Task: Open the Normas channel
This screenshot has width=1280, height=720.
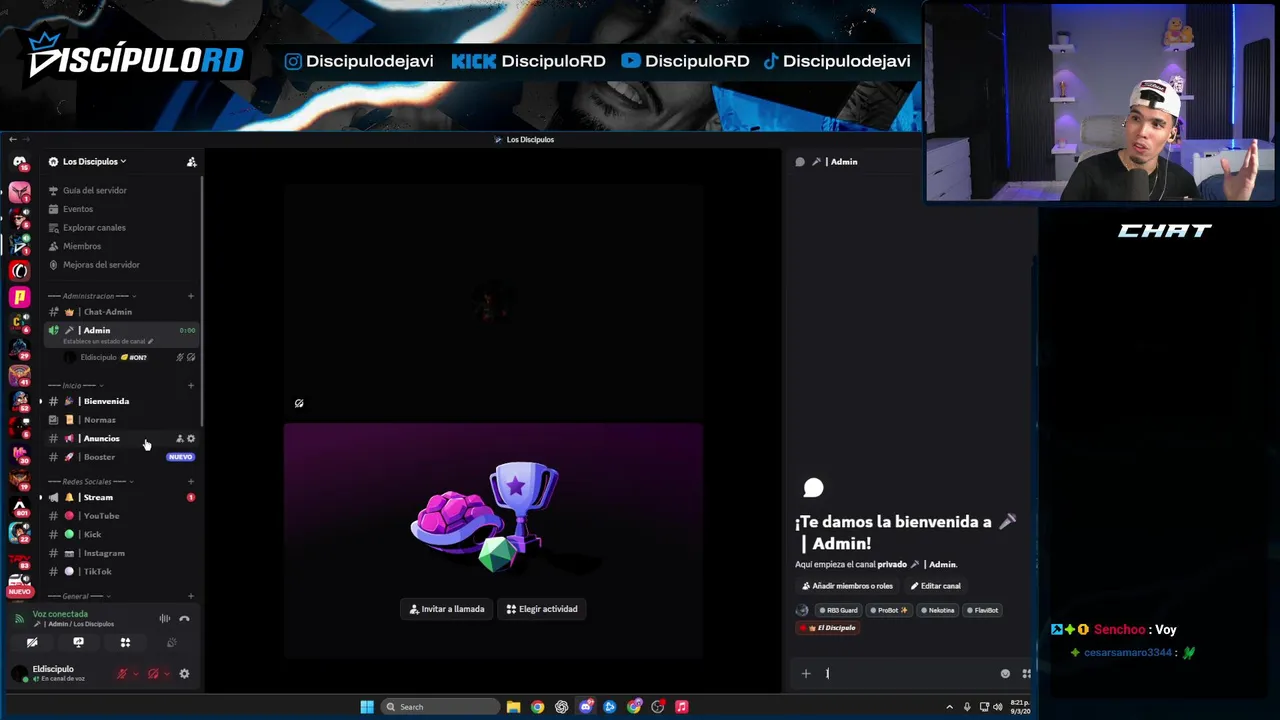Action: pos(99,420)
